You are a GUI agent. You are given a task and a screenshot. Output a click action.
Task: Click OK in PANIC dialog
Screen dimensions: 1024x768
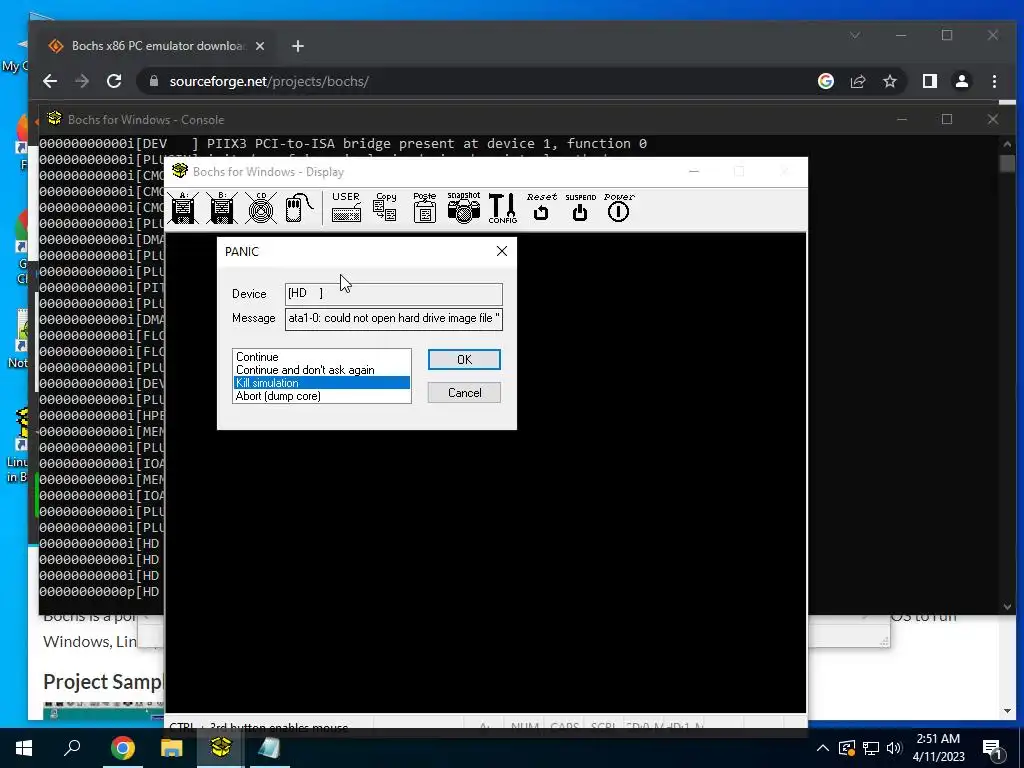coord(464,360)
